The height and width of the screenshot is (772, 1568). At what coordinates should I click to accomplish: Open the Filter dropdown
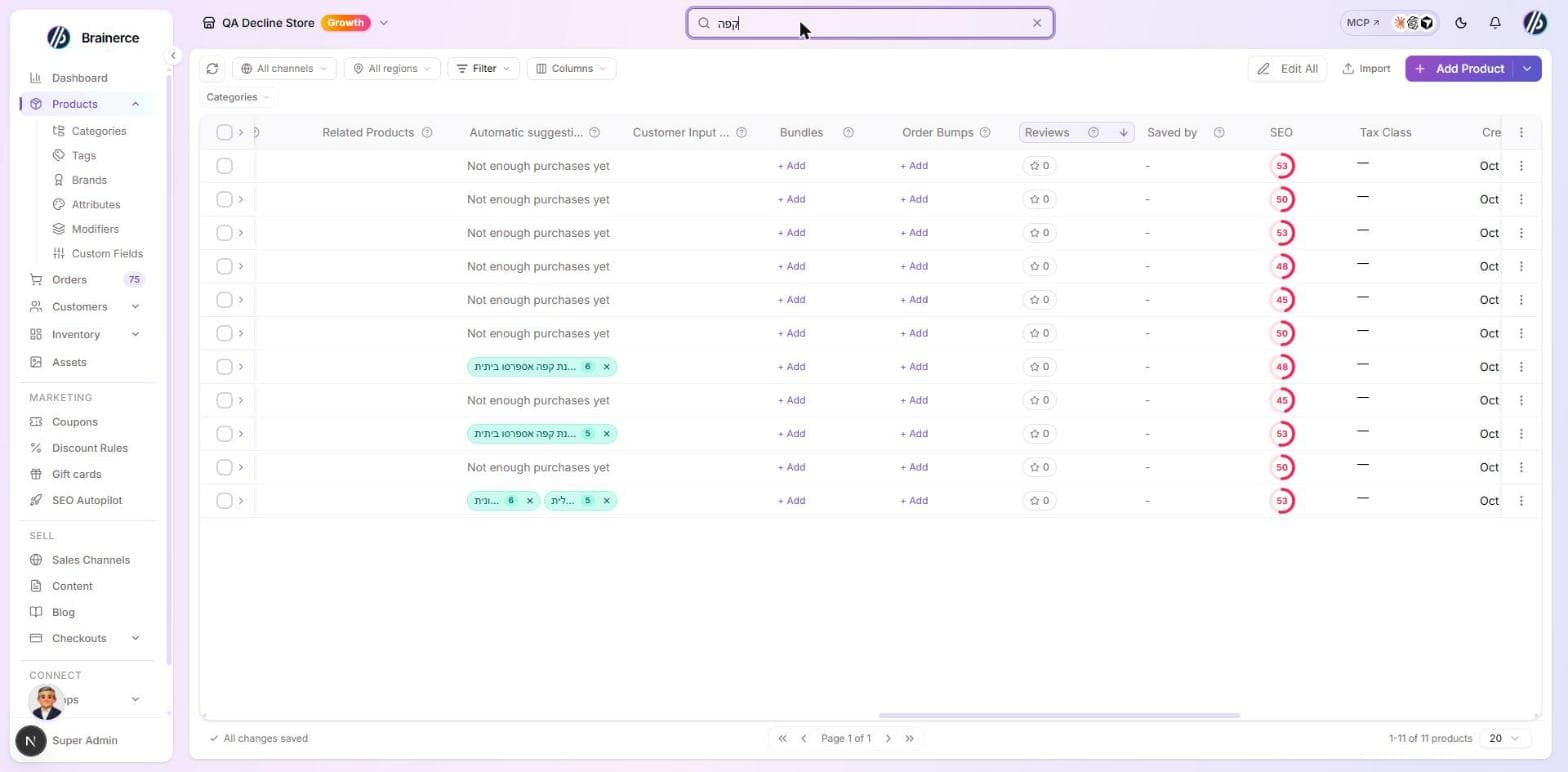[483, 69]
